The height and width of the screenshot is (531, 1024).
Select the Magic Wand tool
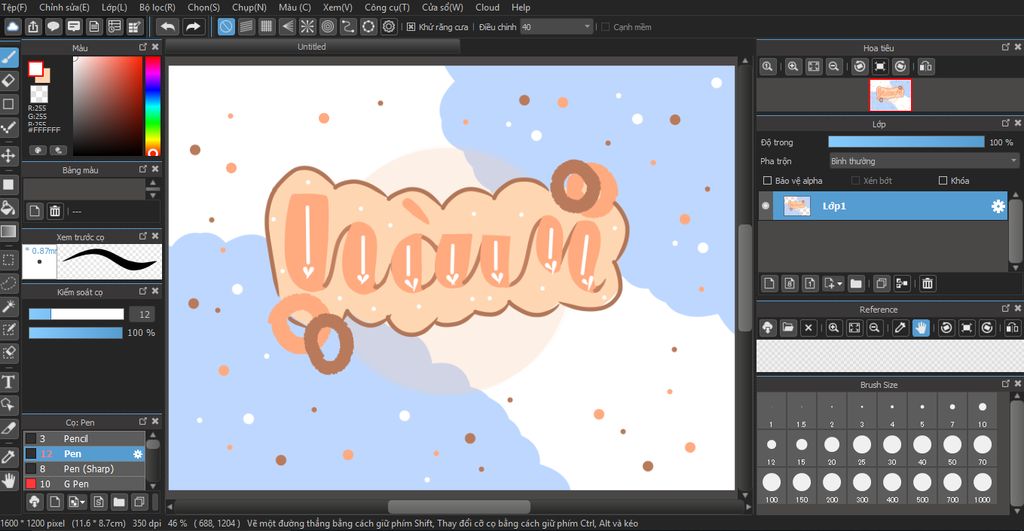tap(8, 306)
